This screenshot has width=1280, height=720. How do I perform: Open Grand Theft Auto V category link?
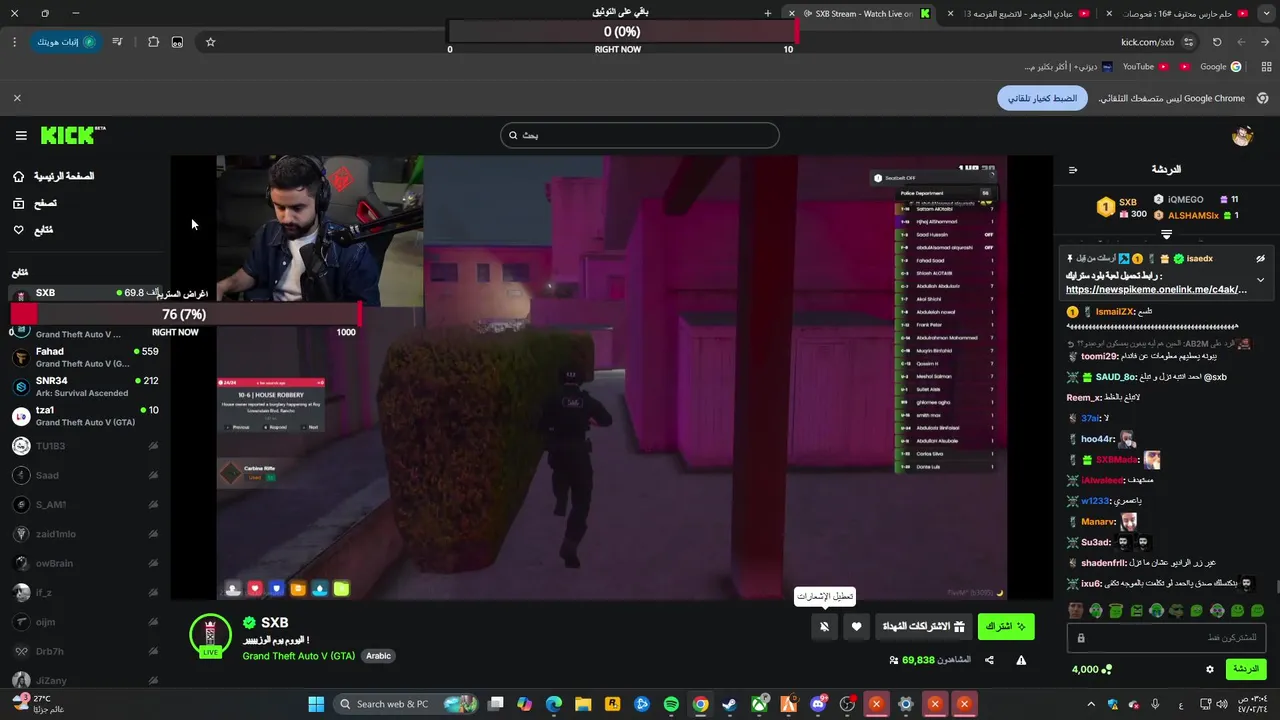click(298, 656)
